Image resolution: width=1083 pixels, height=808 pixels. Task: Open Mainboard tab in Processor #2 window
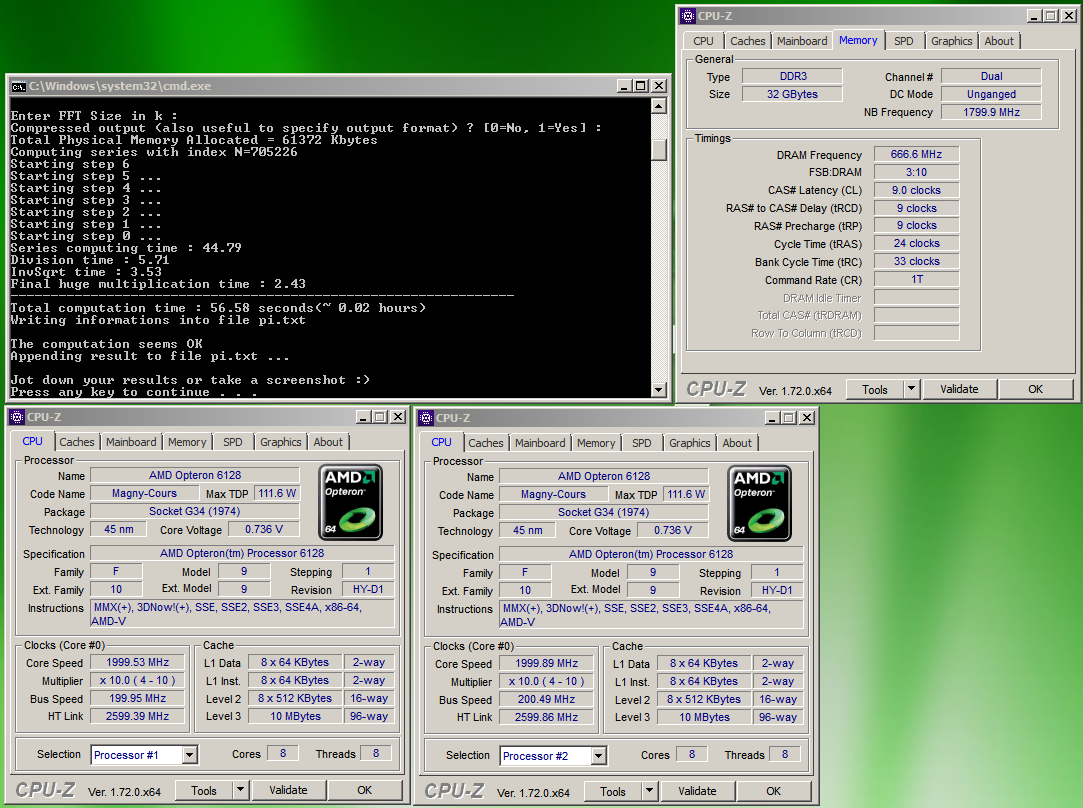coord(540,443)
